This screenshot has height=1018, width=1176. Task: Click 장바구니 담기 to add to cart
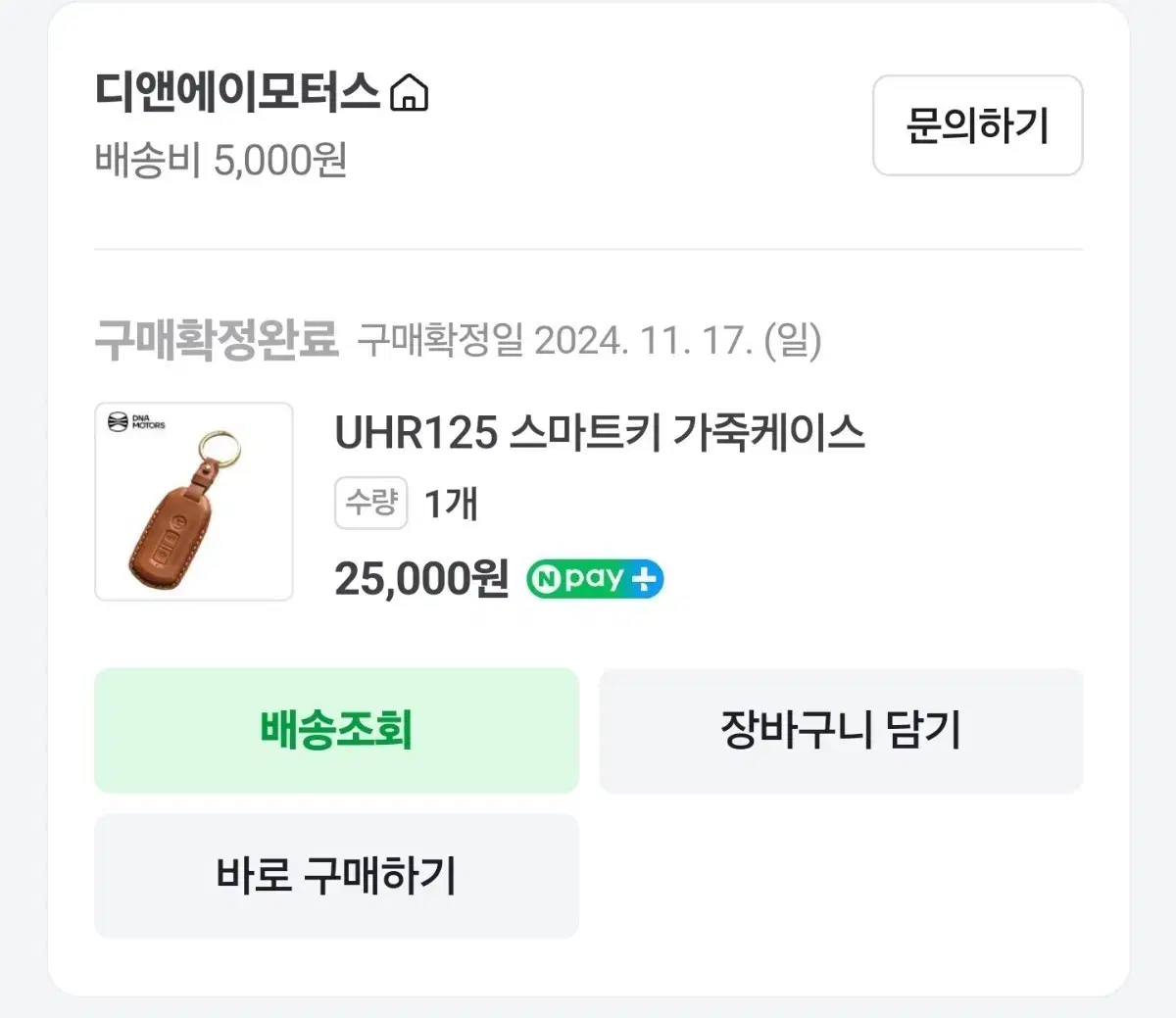pyautogui.click(x=841, y=730)
